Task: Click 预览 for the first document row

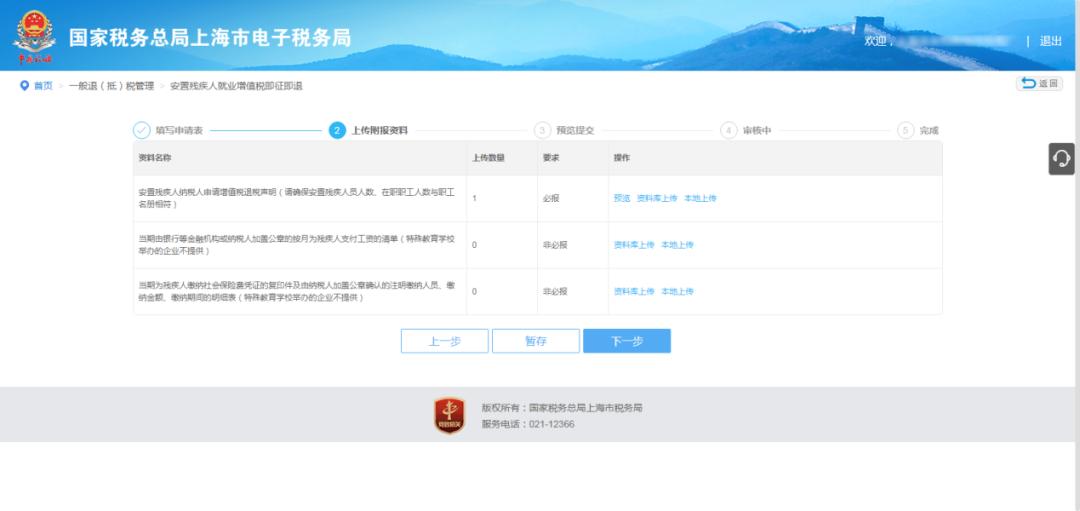Action: [x=622, y=198]
